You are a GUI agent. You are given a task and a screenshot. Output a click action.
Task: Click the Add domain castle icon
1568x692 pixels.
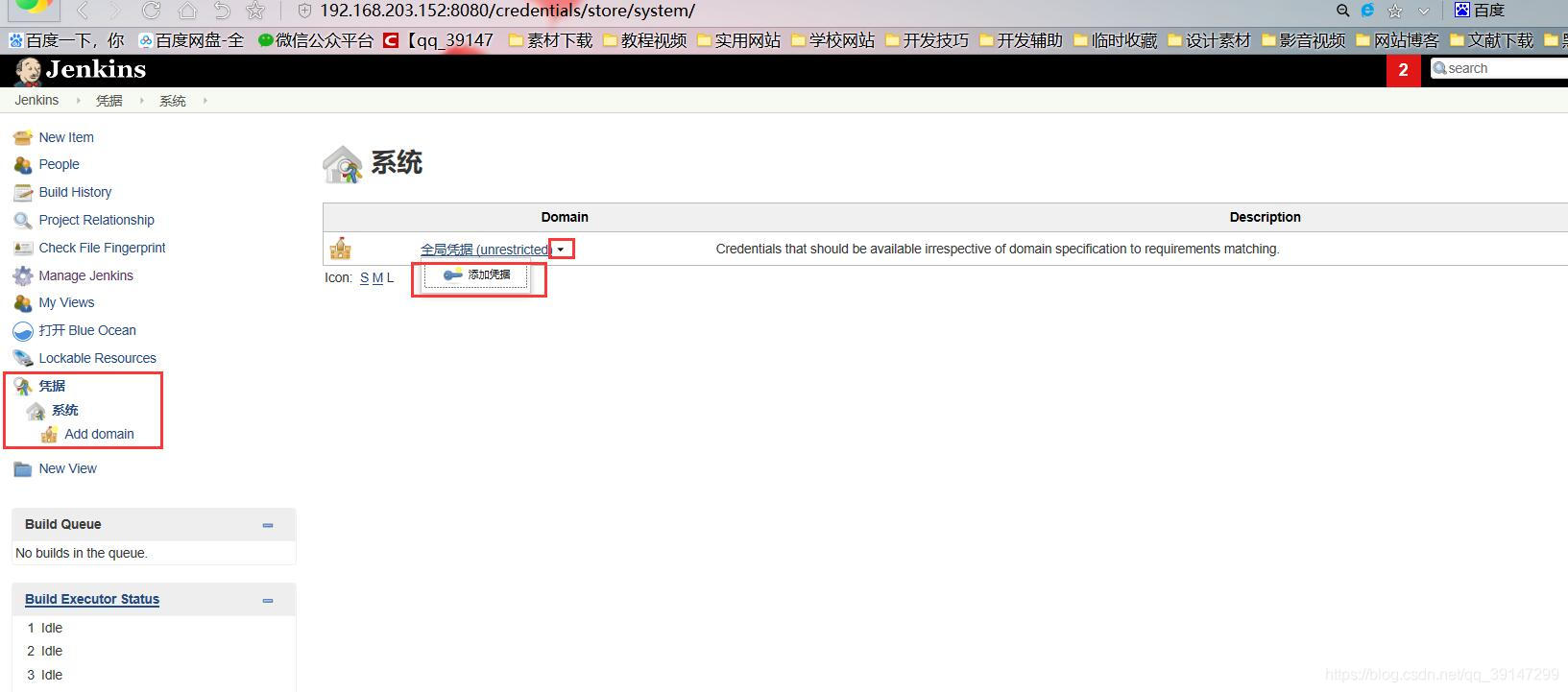point(49,435)
